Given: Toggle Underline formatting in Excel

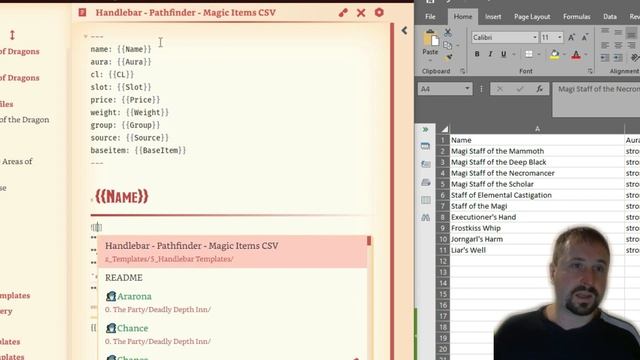Looking at the screenshot, I should coord(503,54).
